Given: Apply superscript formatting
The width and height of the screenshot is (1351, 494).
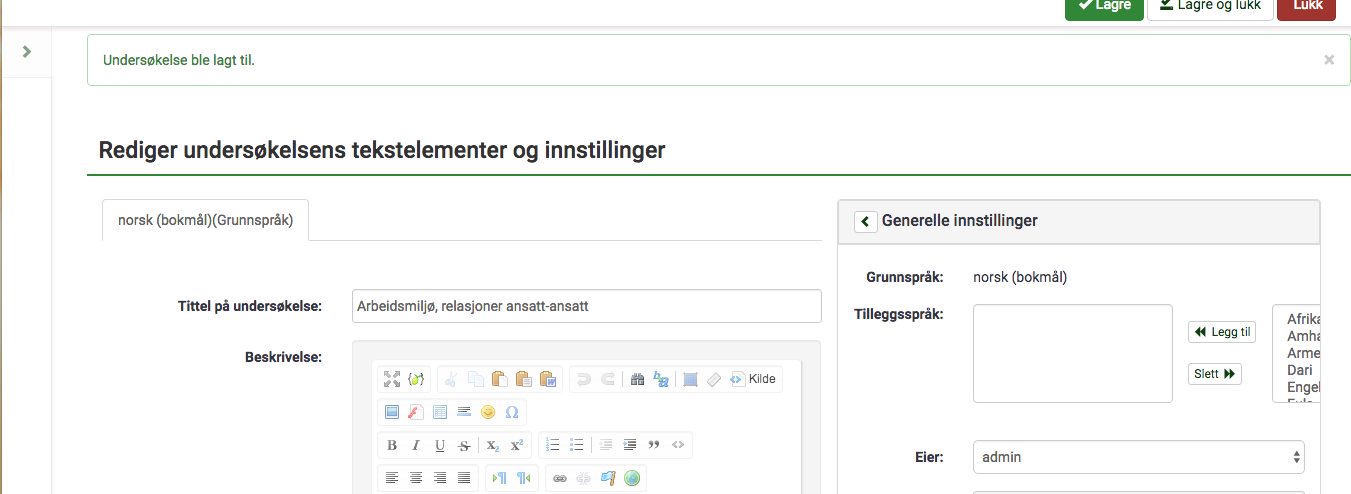Looking at the screenshot, I should (517, 445).
